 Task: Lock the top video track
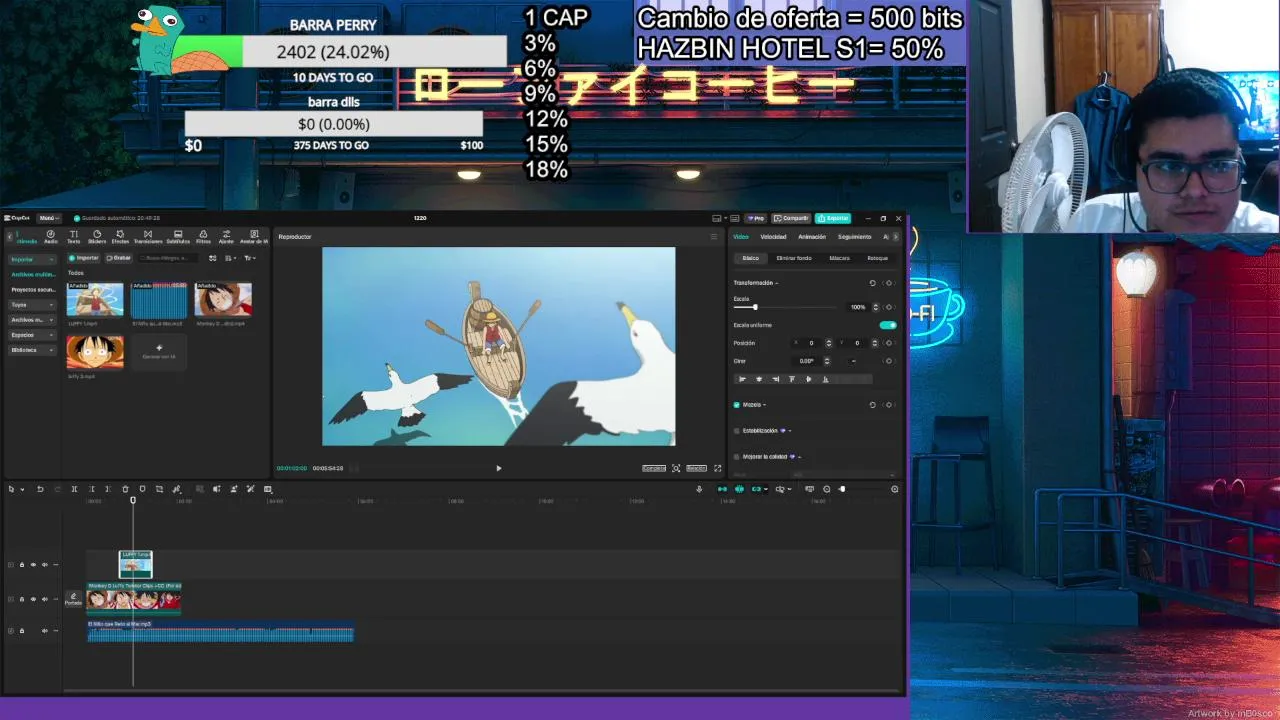click(x=22, y=565)
